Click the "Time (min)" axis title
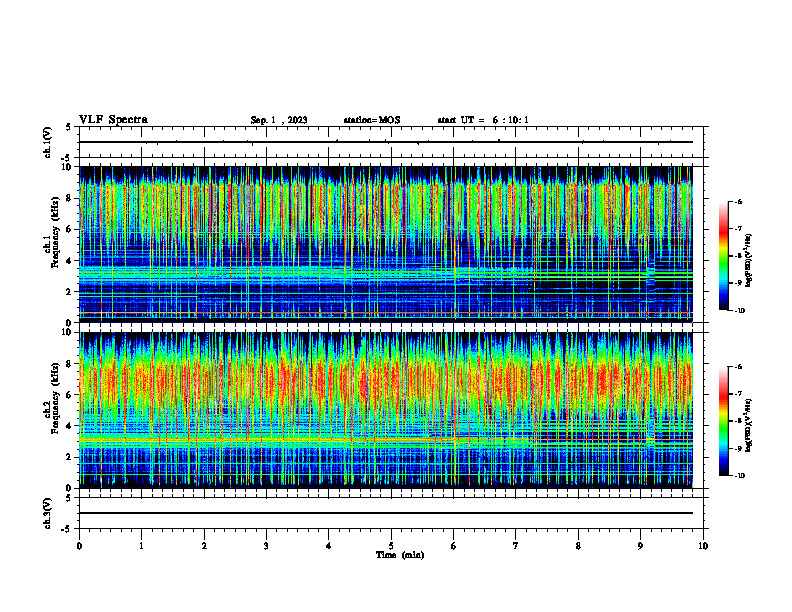 (x=400, y=555)
